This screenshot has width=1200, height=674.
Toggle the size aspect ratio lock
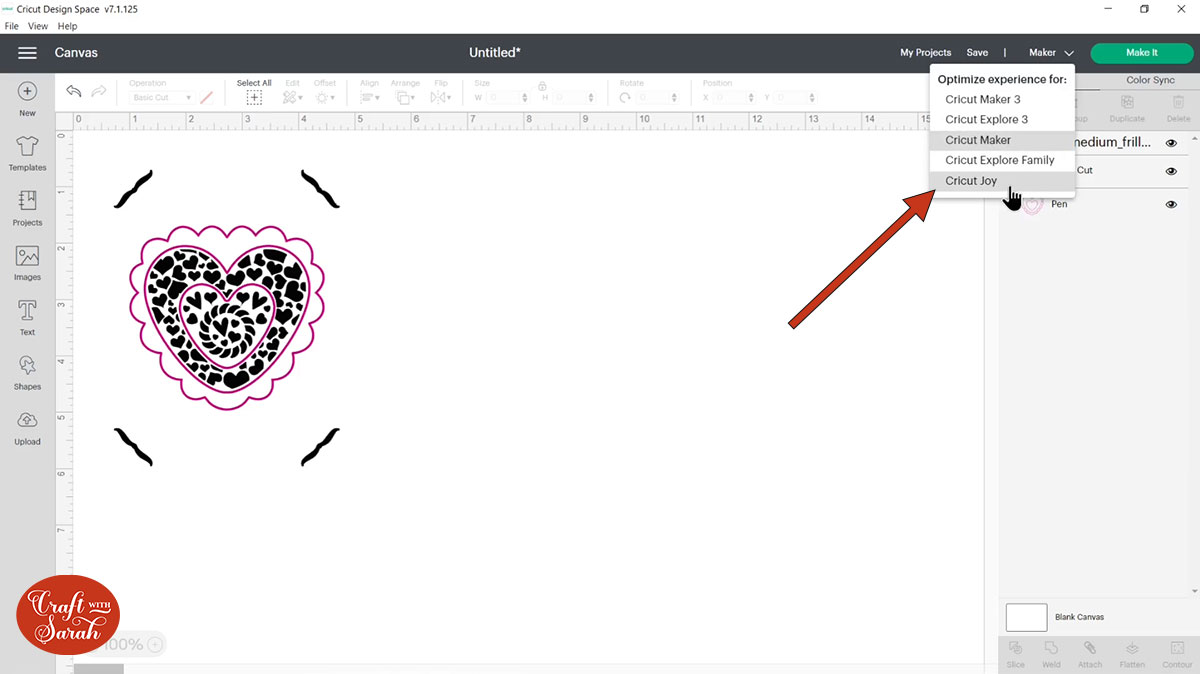pos(542,86)
